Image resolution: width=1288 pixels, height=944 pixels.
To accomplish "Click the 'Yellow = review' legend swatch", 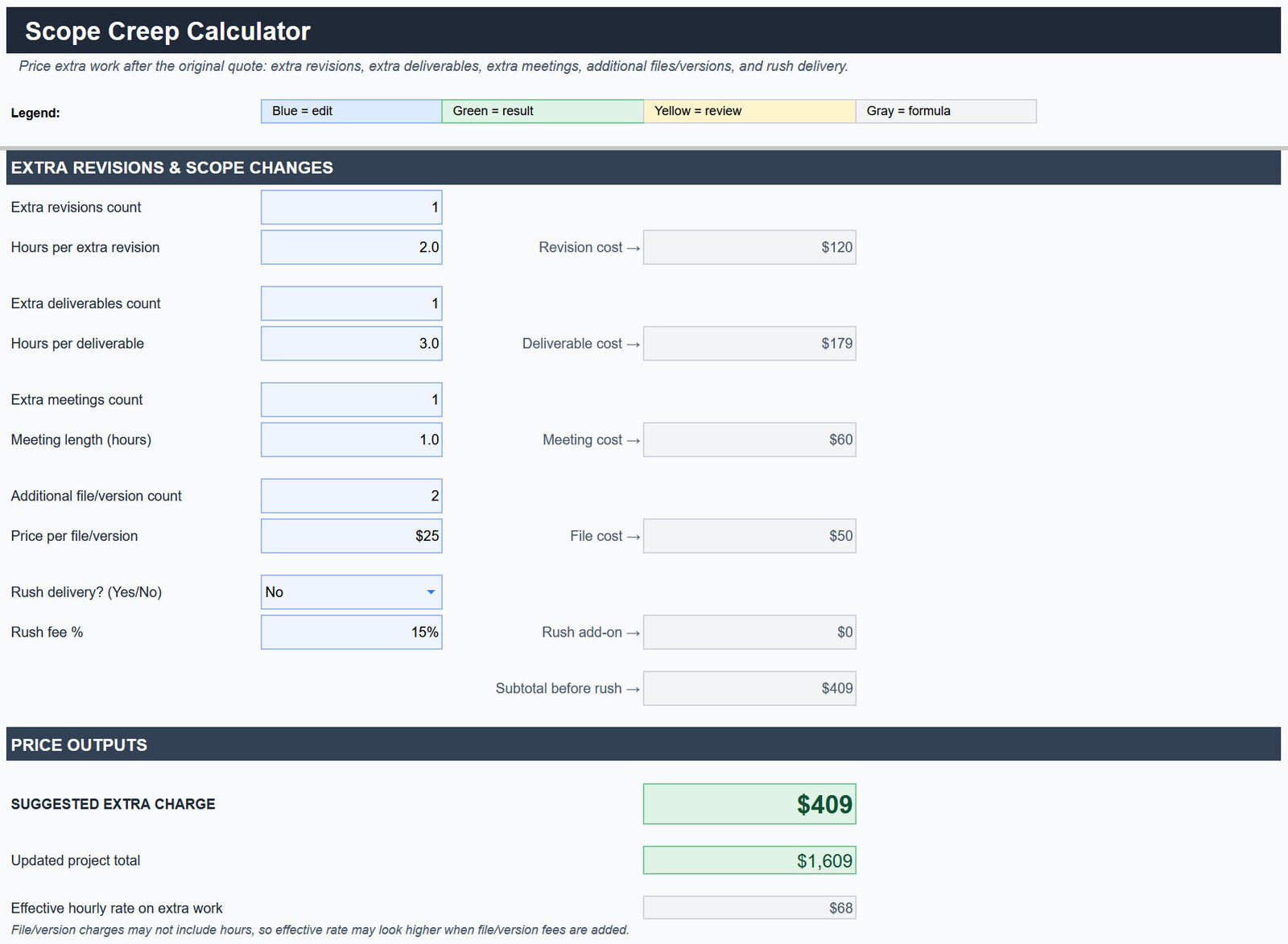I will (x=749, y=111).
